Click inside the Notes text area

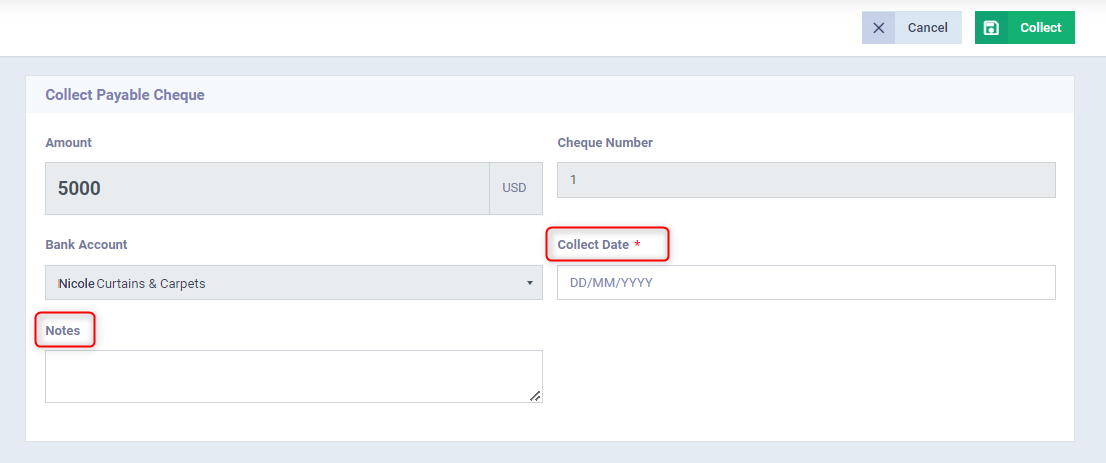coord(294,377)
